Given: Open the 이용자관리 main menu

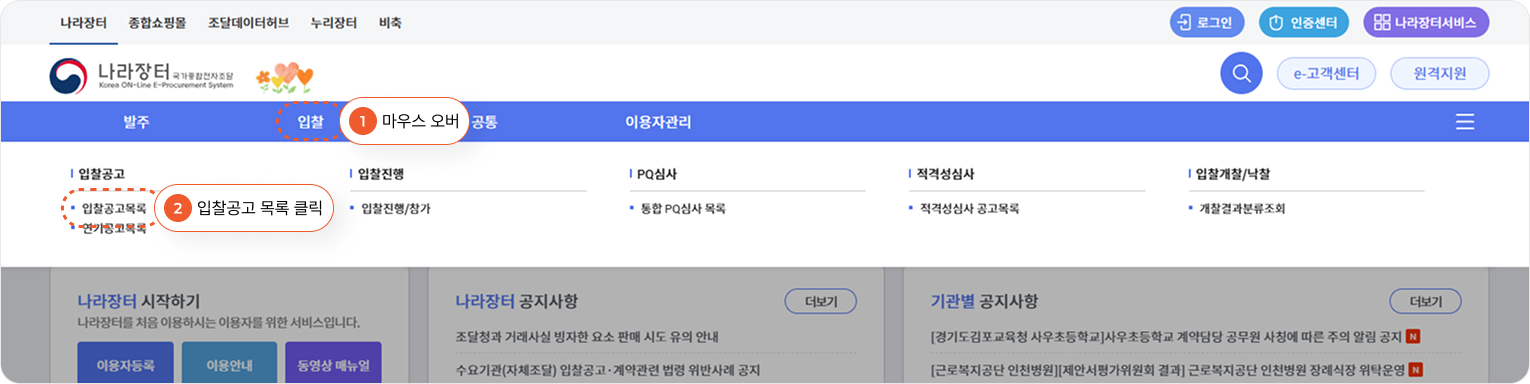Looking at the screenshot, I should tap(658, 122).
